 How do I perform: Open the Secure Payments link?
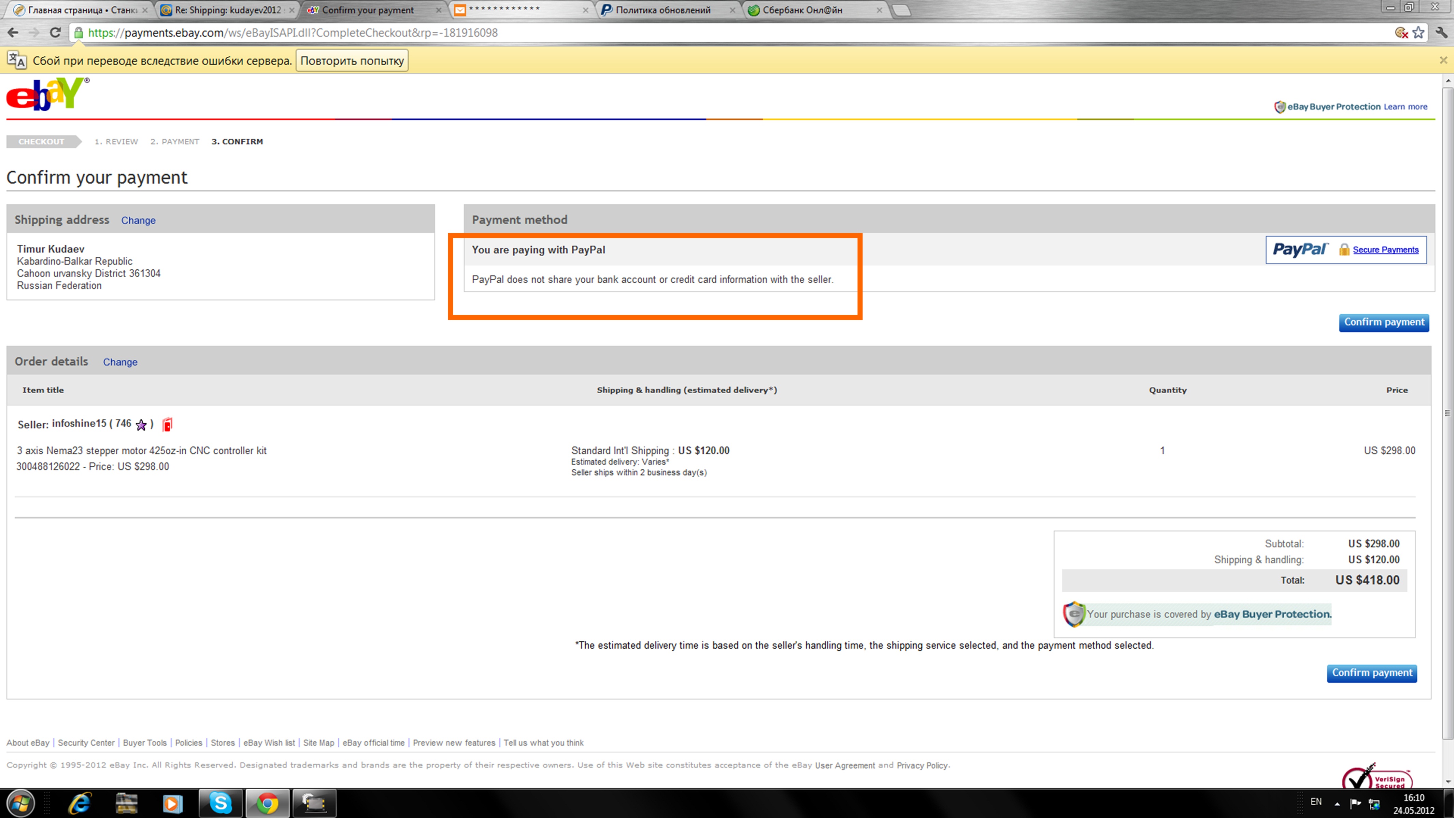(1385, 250)
